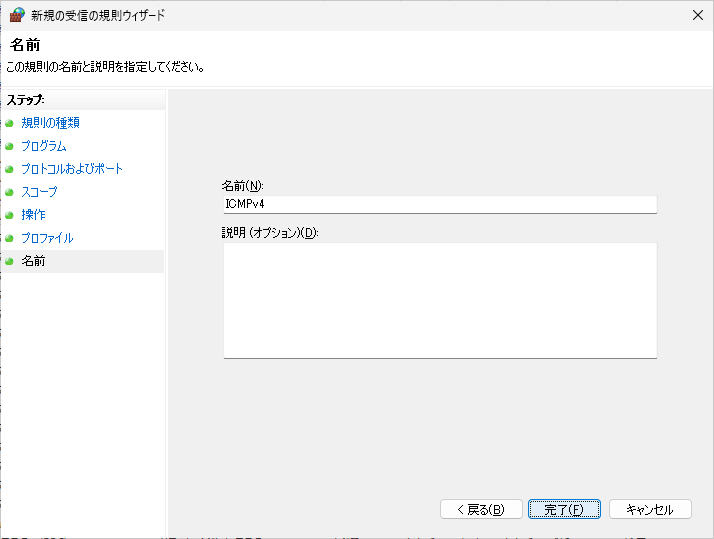Click inside the 説明 (オプション) text area
The image size is (714, 539).
[x=440, y=300]
